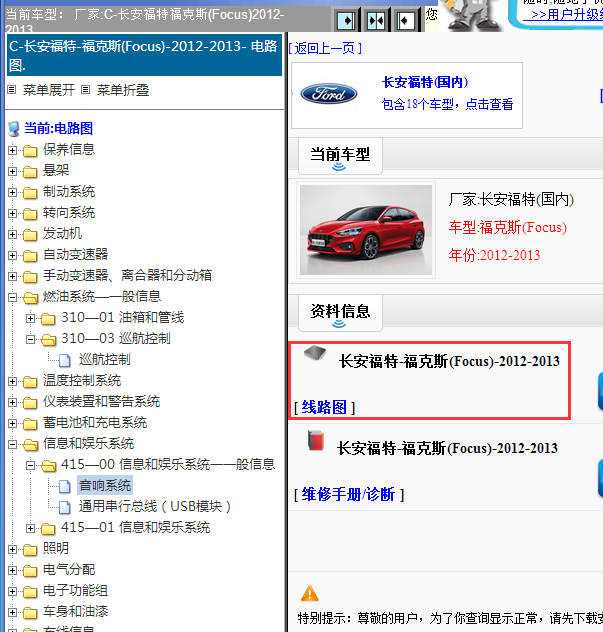Click the 车型:福克斯(Focus) red text

pos(507,228)
